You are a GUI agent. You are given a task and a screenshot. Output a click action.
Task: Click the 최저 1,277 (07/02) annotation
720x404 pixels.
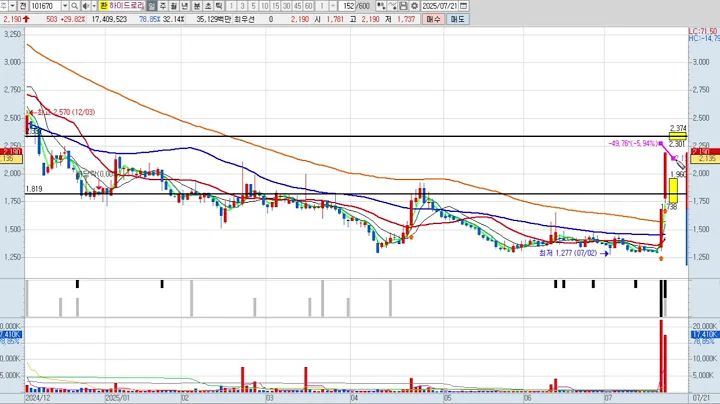[x=568, y=253]
